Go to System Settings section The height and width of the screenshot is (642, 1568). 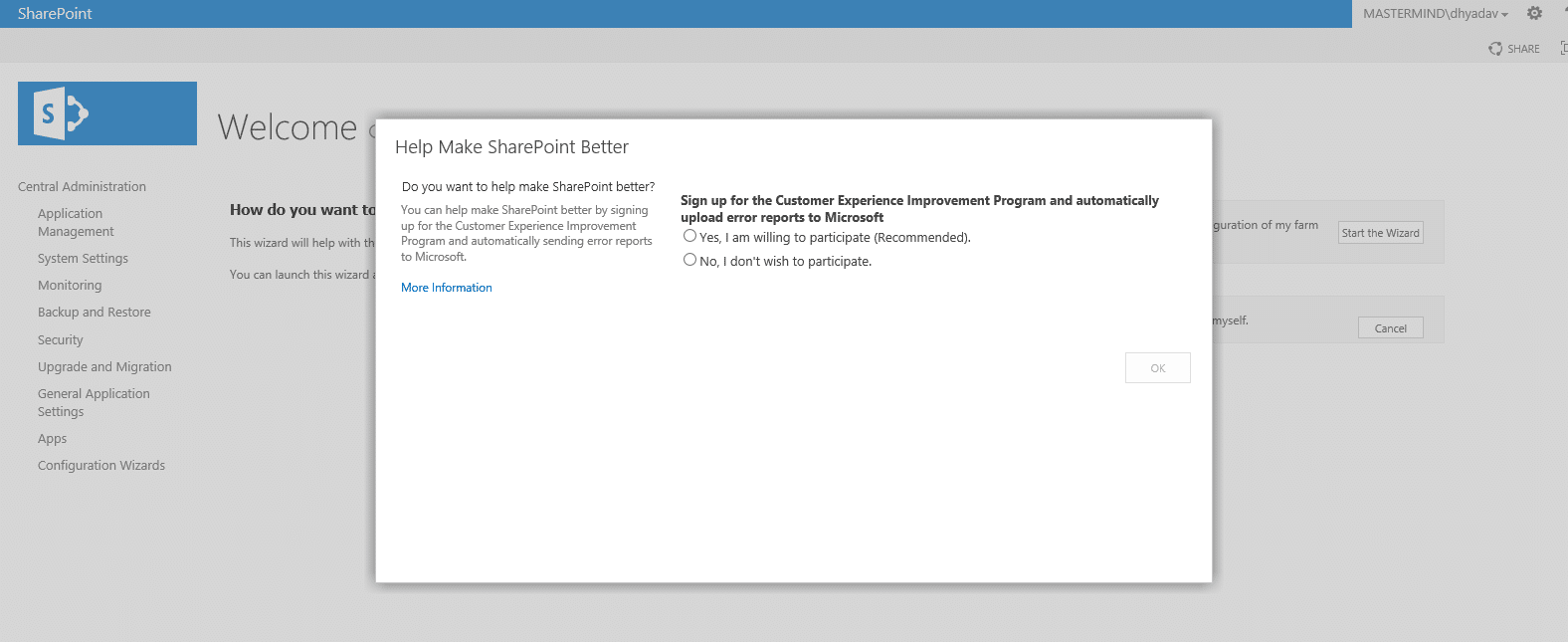point(83,259)
